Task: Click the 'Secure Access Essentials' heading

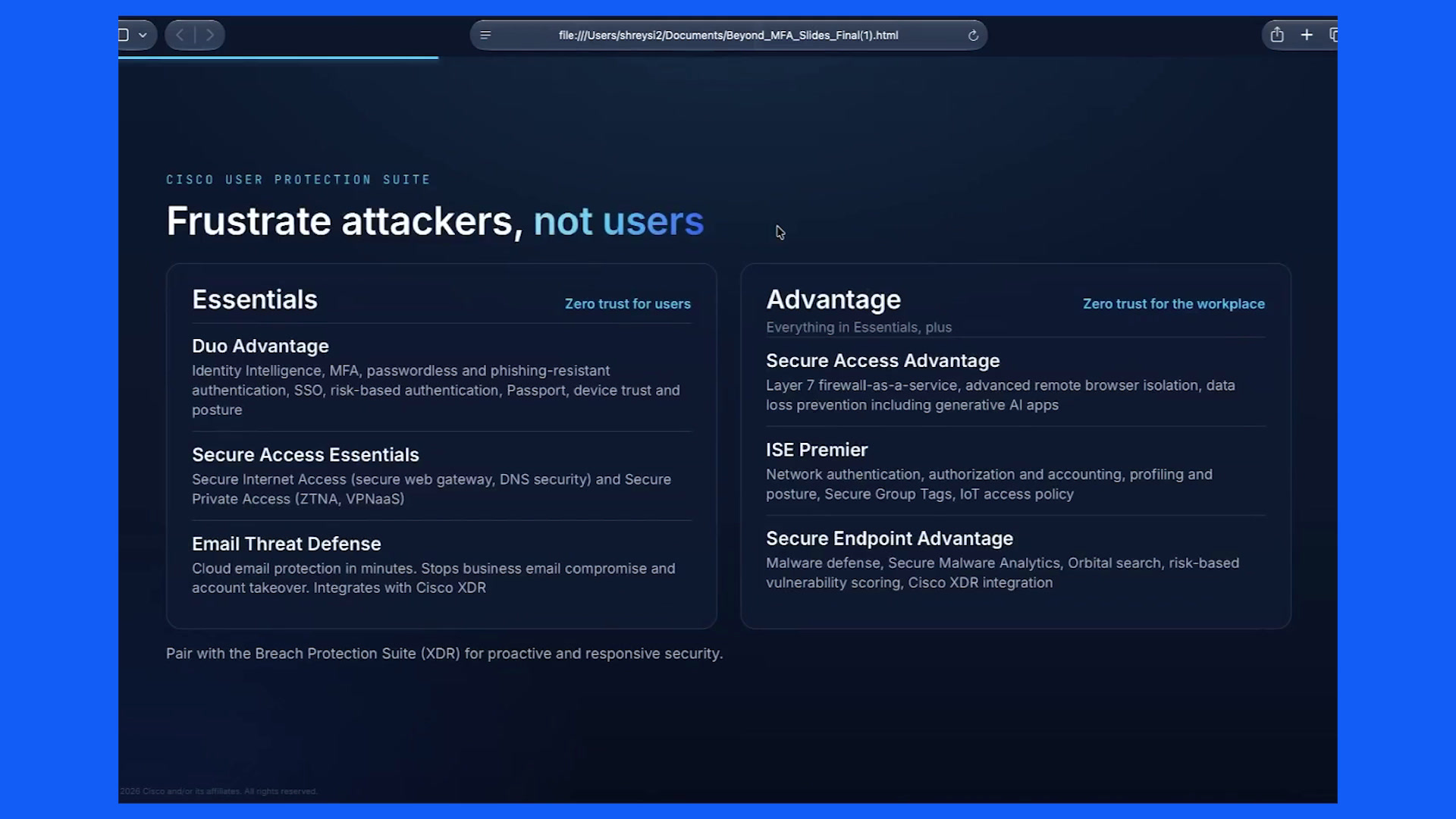Action: pyautogui.click(x=306, y=455)
